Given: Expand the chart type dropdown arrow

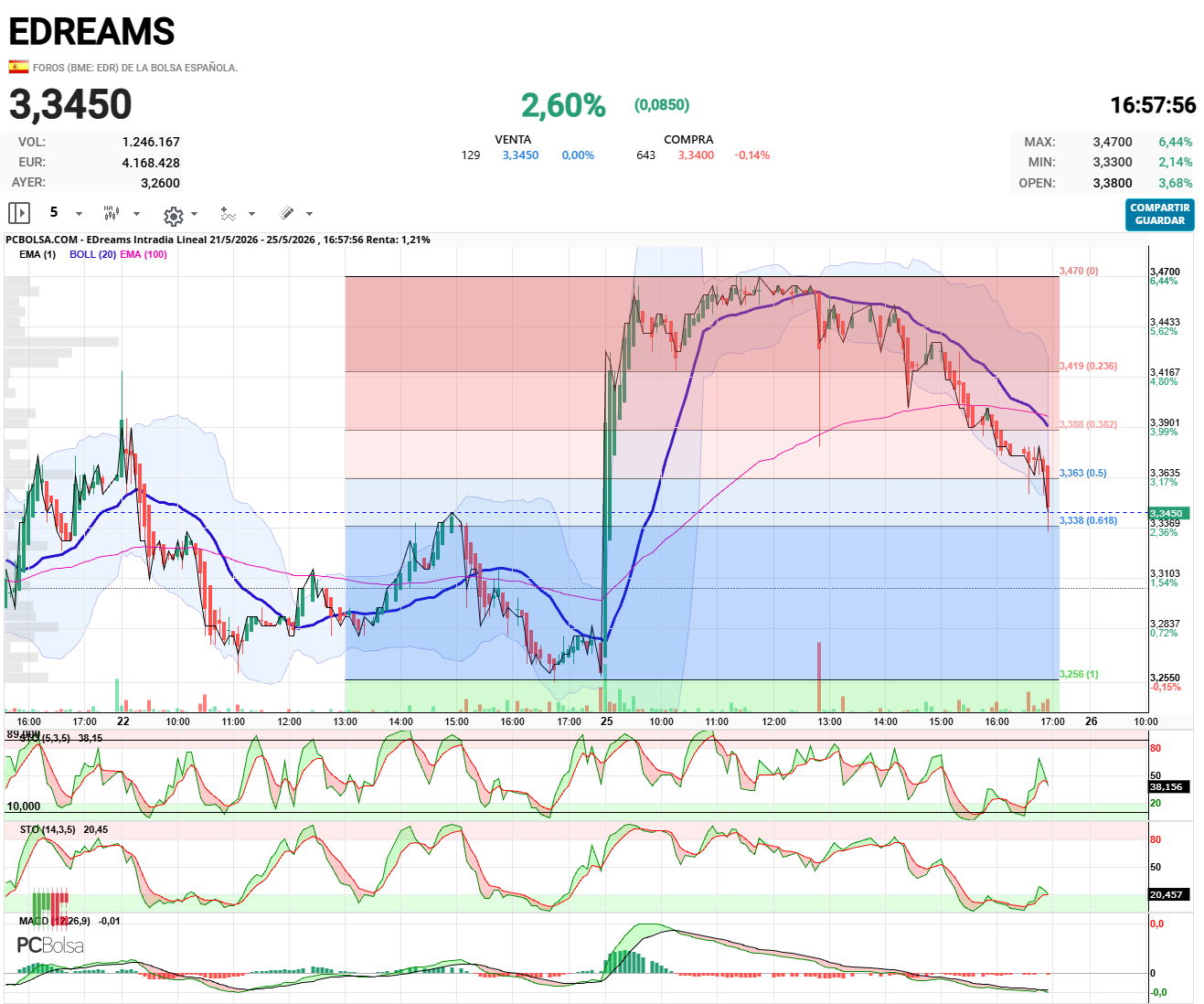Looking at the screenshot, I should click(137, 214).
